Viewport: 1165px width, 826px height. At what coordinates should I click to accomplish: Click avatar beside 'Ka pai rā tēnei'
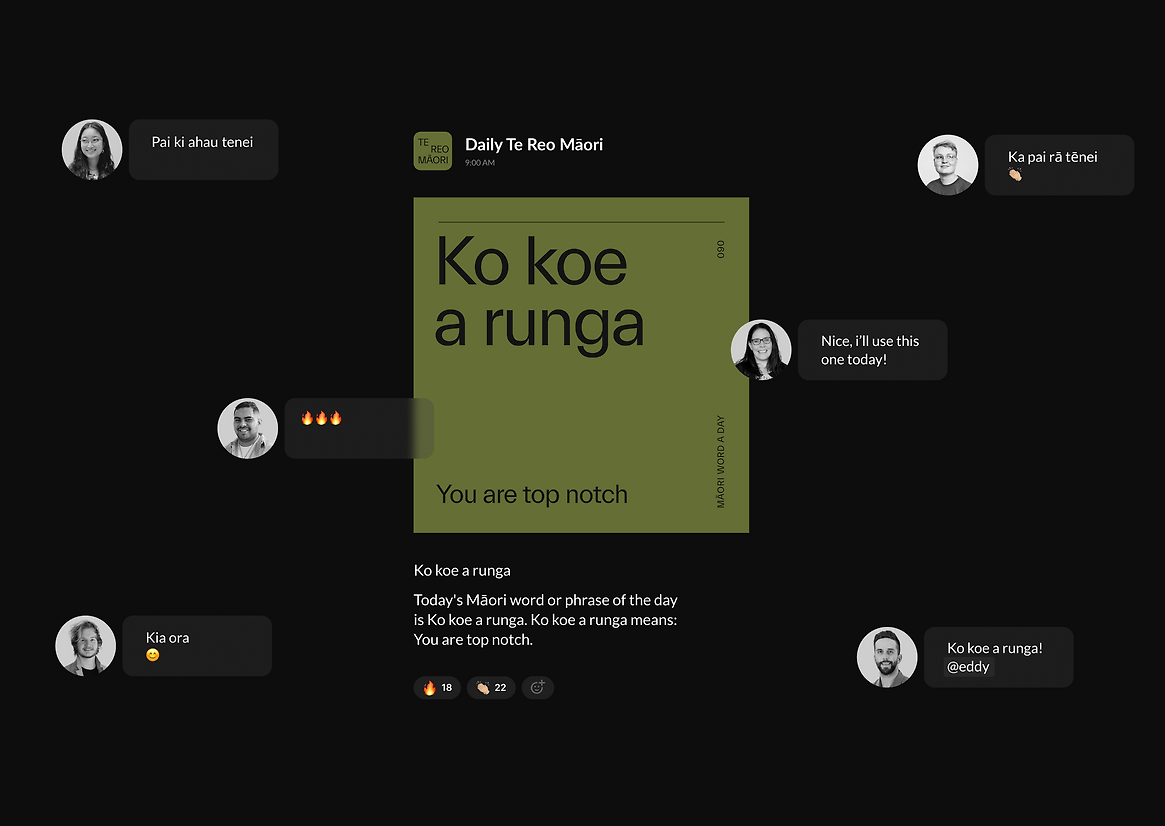tap(948, 165)
